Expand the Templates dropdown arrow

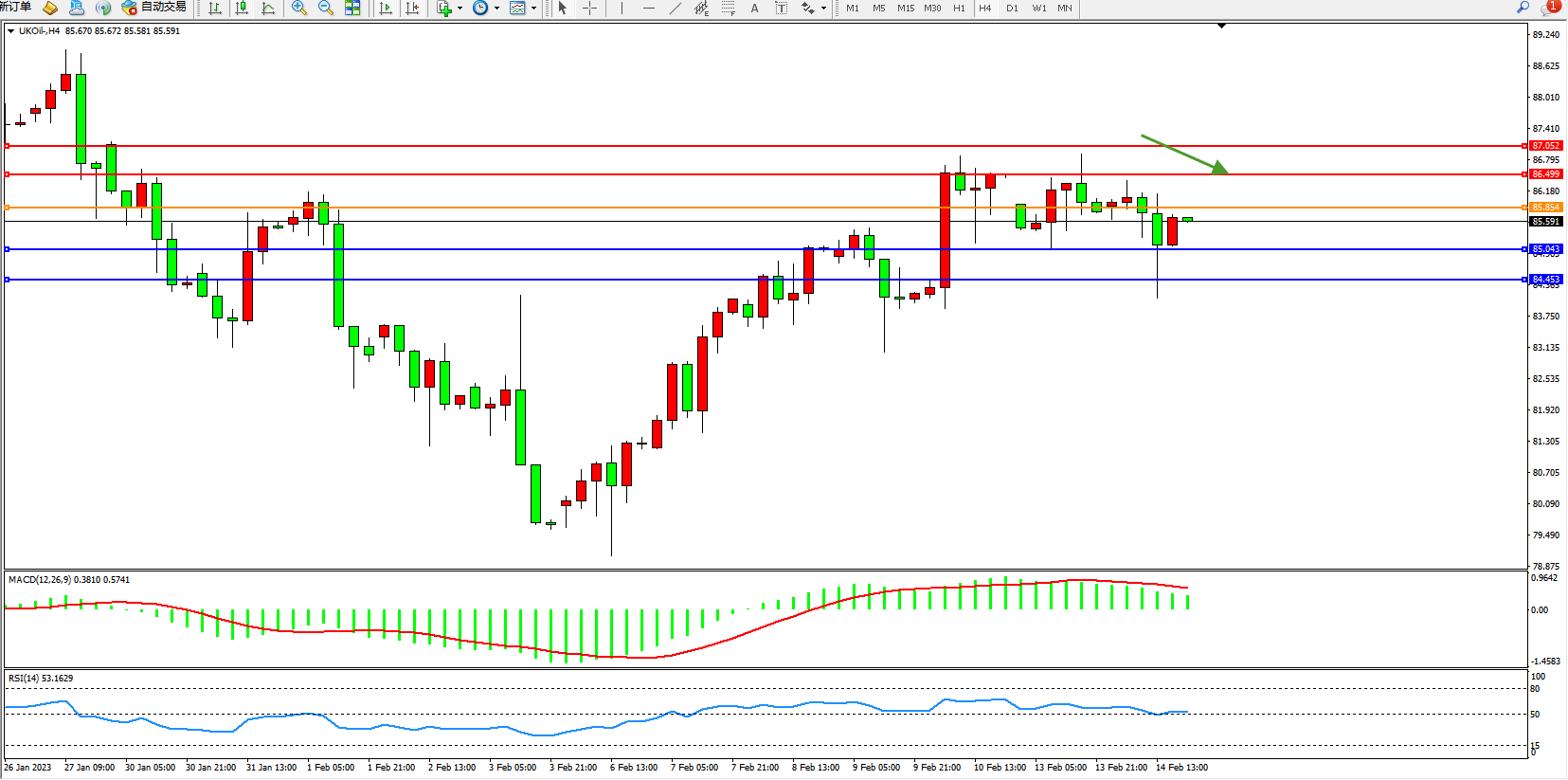point(533,9)
